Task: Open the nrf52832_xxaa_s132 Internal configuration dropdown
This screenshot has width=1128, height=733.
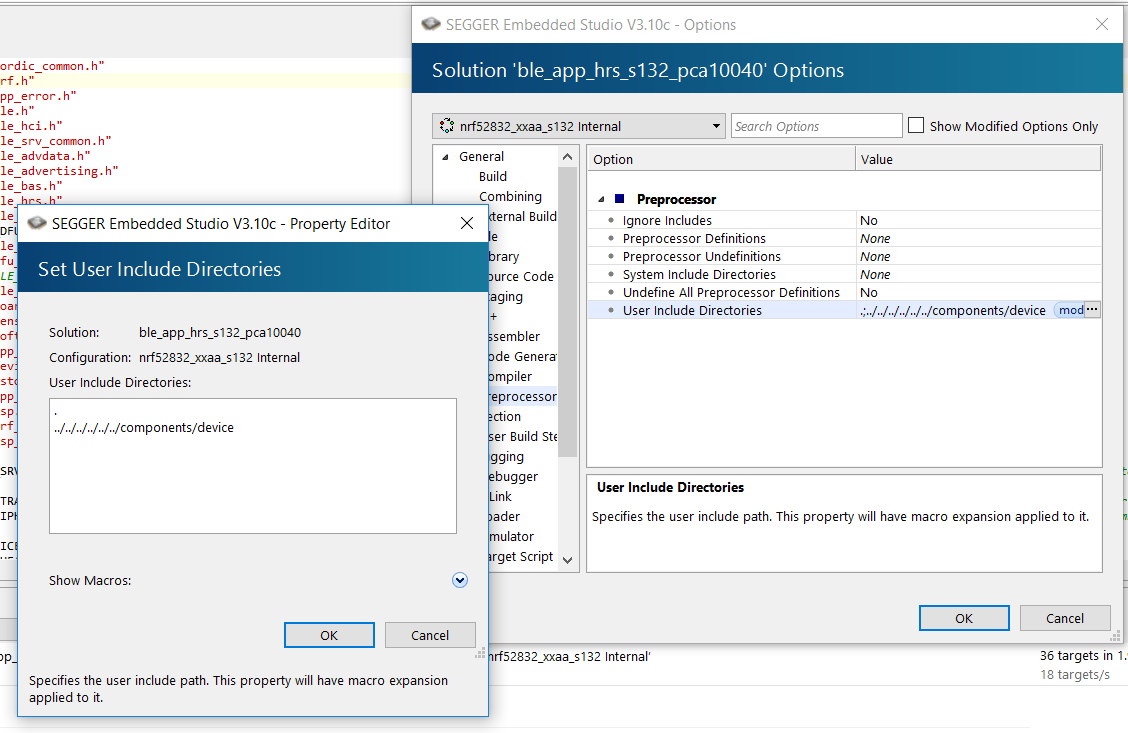Action: (x=578, y=126)
